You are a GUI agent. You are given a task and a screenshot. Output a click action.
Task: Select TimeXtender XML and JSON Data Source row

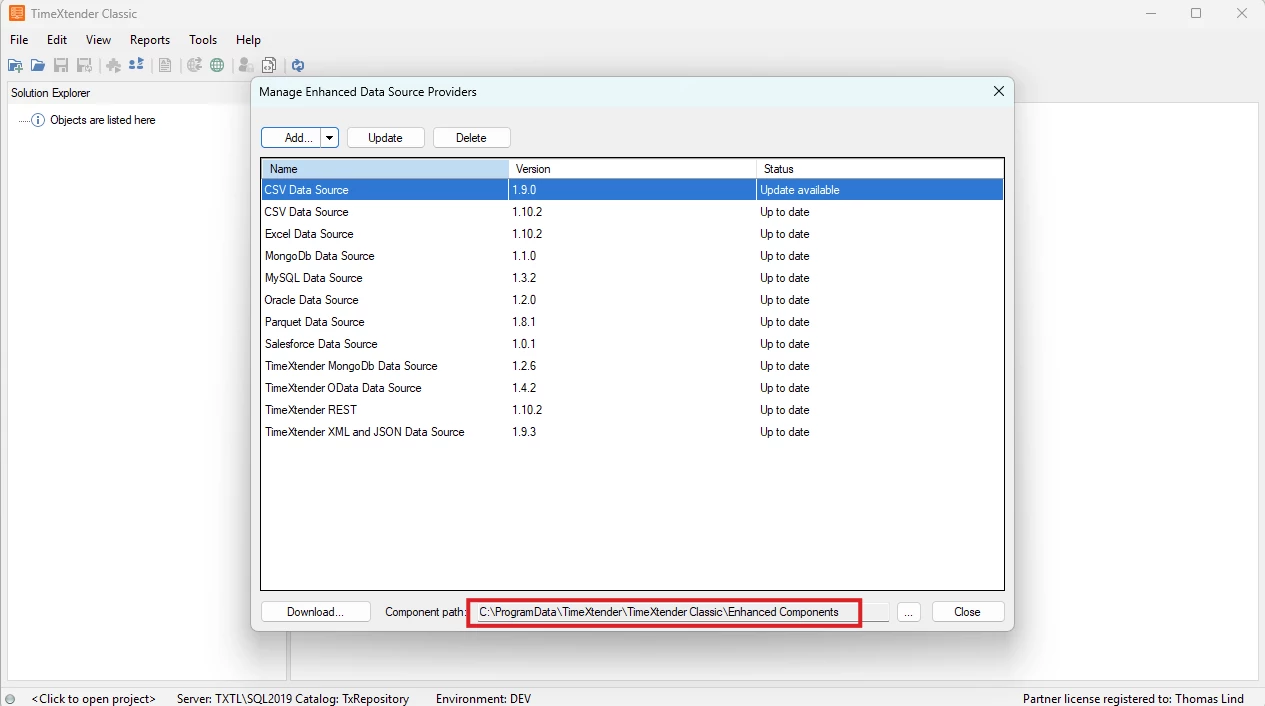point(632,432)
